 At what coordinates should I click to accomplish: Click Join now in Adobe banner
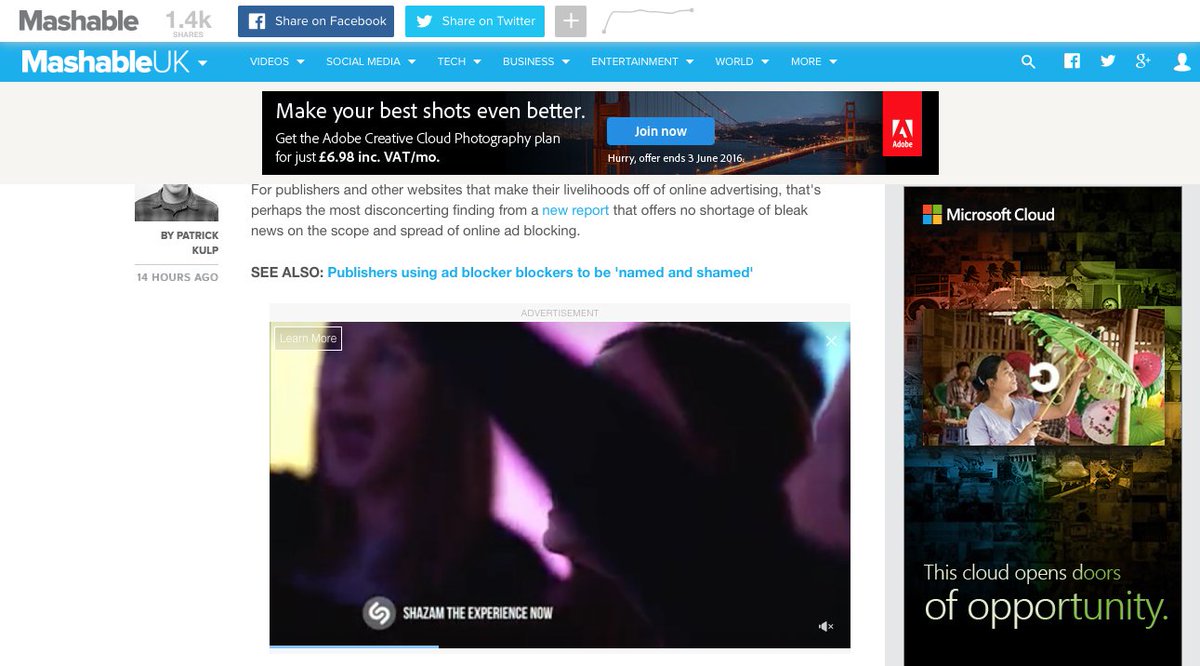point(660,131)
